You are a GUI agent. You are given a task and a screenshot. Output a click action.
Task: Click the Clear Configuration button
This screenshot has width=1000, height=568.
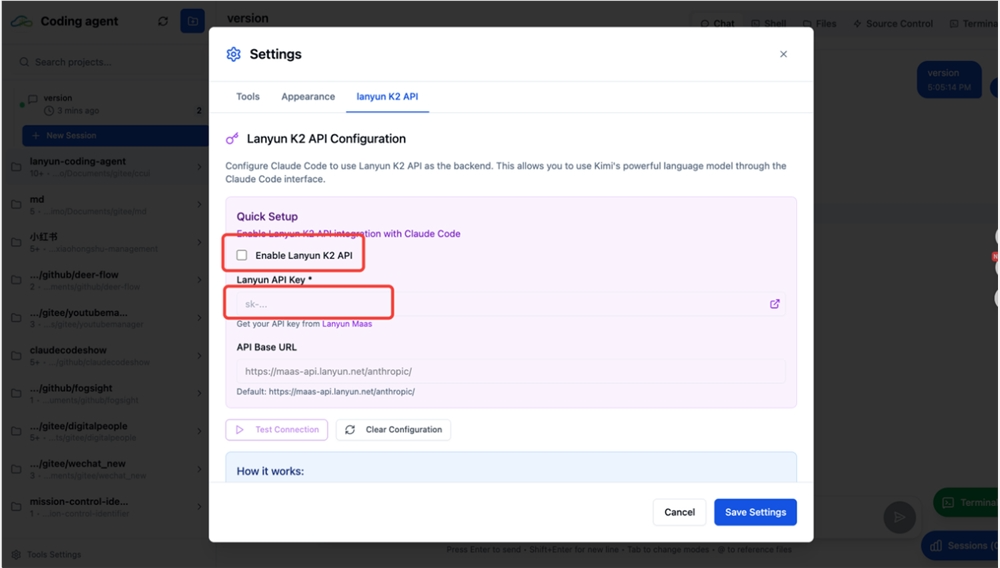pyautogui.click(x=393, y=430)
